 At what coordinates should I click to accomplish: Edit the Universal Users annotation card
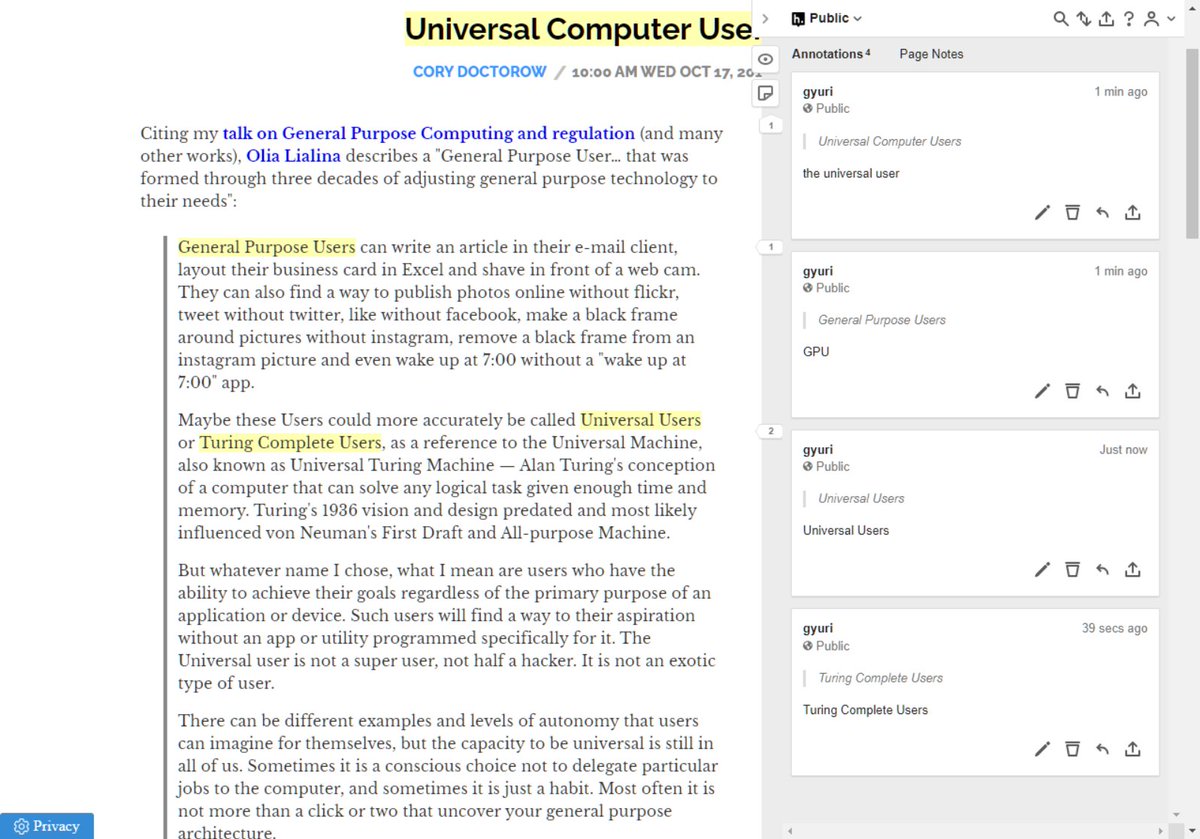click(x=1042, y=569)
